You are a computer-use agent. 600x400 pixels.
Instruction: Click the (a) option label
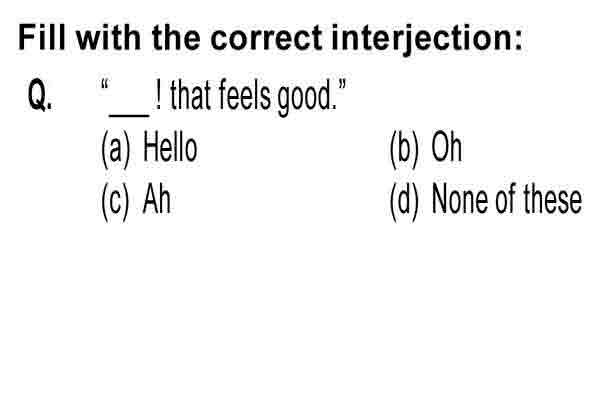click(116, 149)
